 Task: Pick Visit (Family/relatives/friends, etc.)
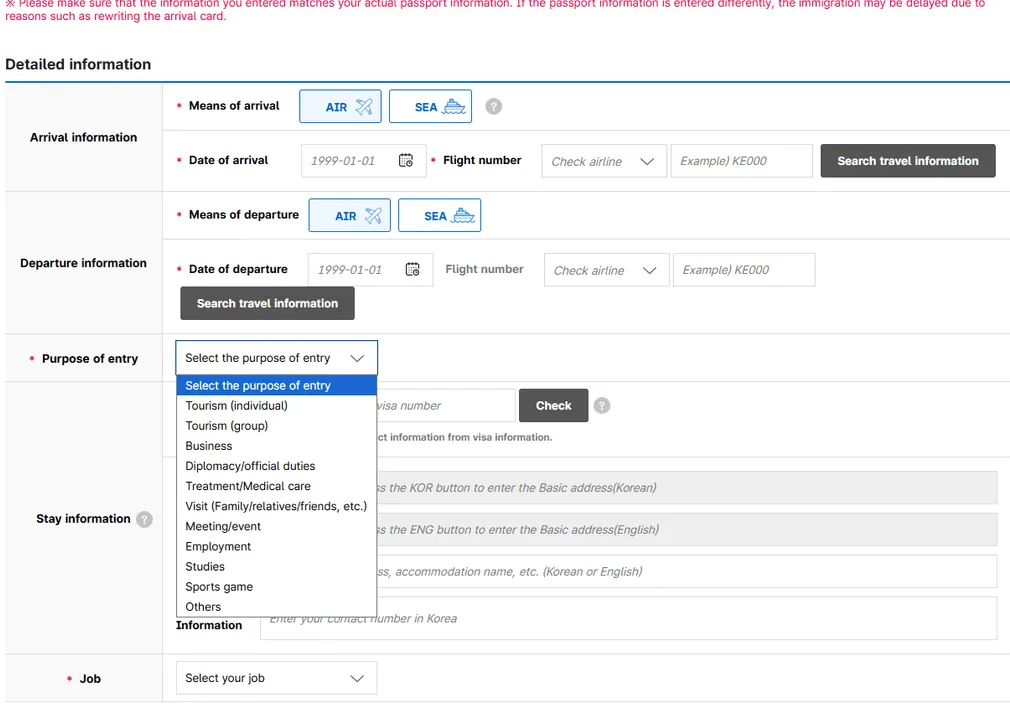[x=276, y=506]
